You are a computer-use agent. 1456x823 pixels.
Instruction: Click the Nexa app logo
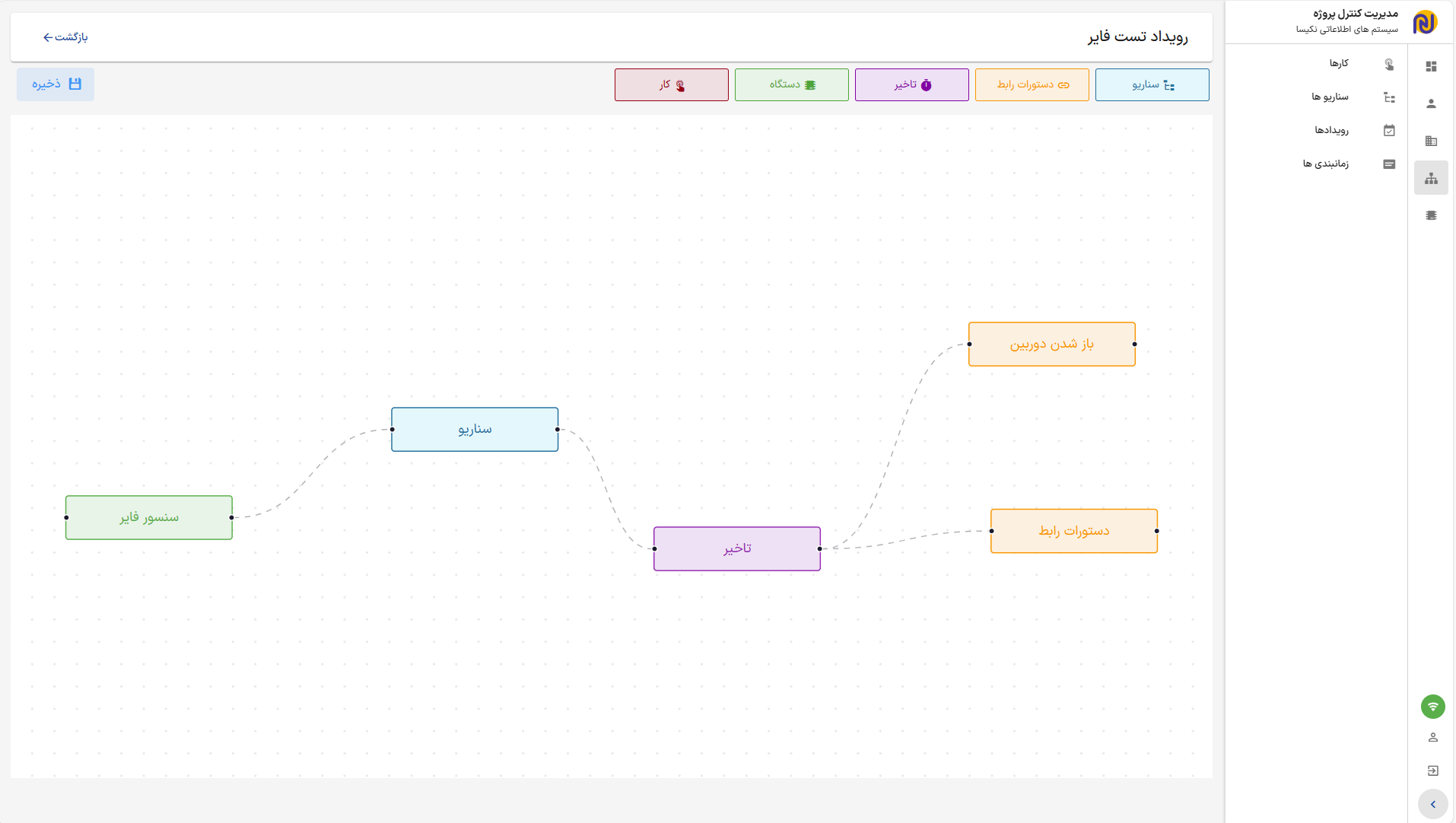1425,22
